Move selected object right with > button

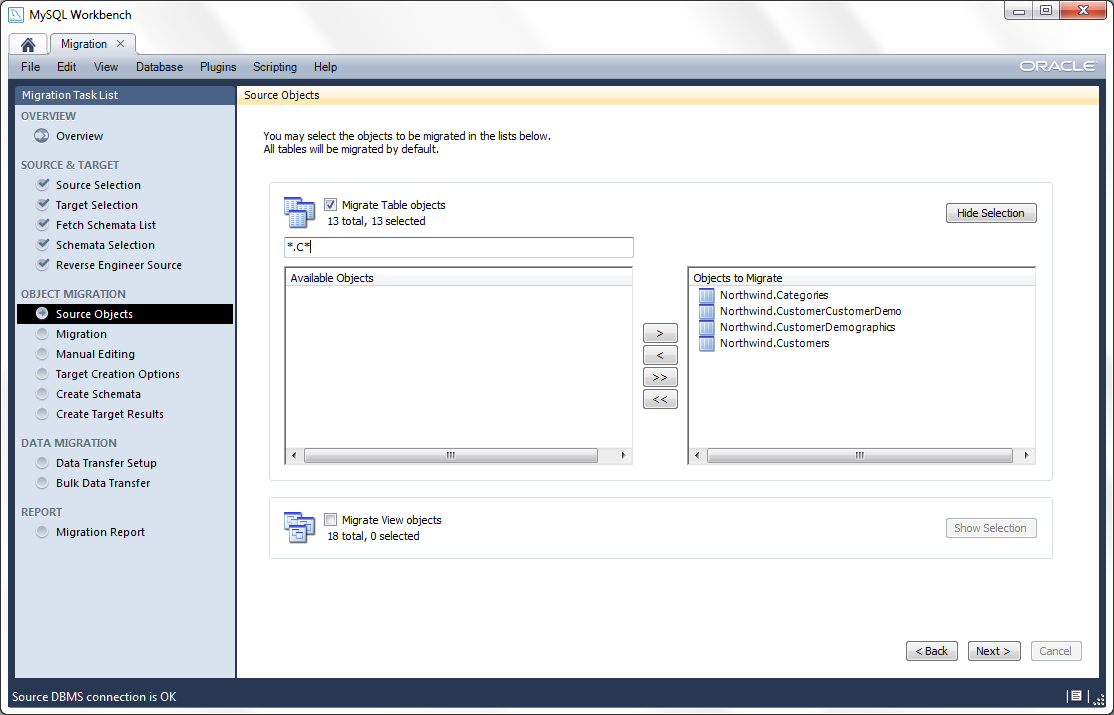pyautogui.click(x=660, y=333)
